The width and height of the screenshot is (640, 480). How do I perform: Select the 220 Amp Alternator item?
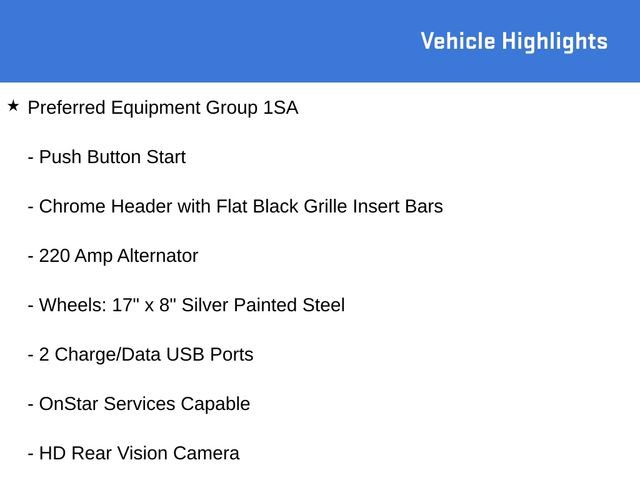pos(118,256)
